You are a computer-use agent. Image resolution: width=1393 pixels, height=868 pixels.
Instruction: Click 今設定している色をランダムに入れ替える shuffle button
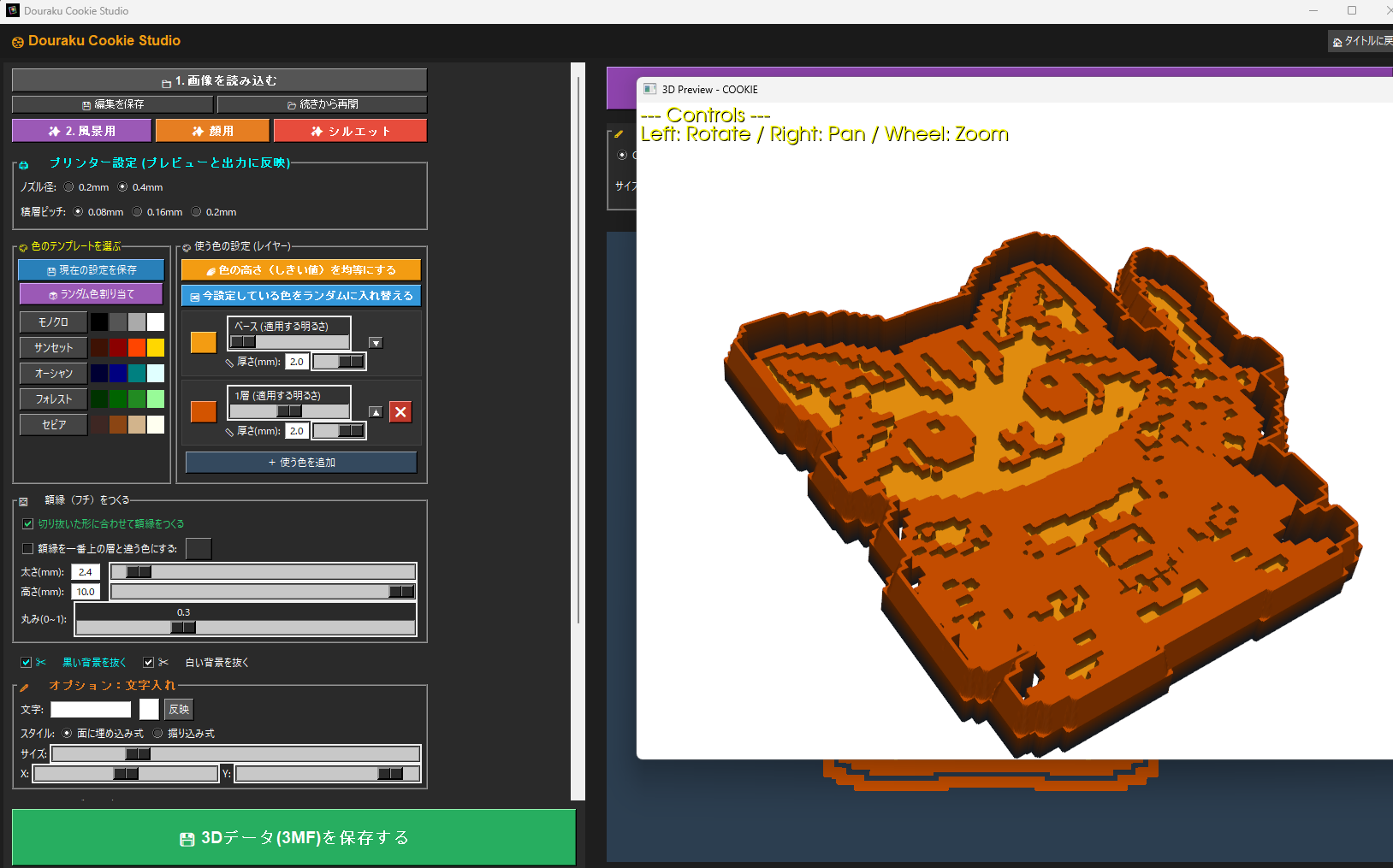pos(301,296)
